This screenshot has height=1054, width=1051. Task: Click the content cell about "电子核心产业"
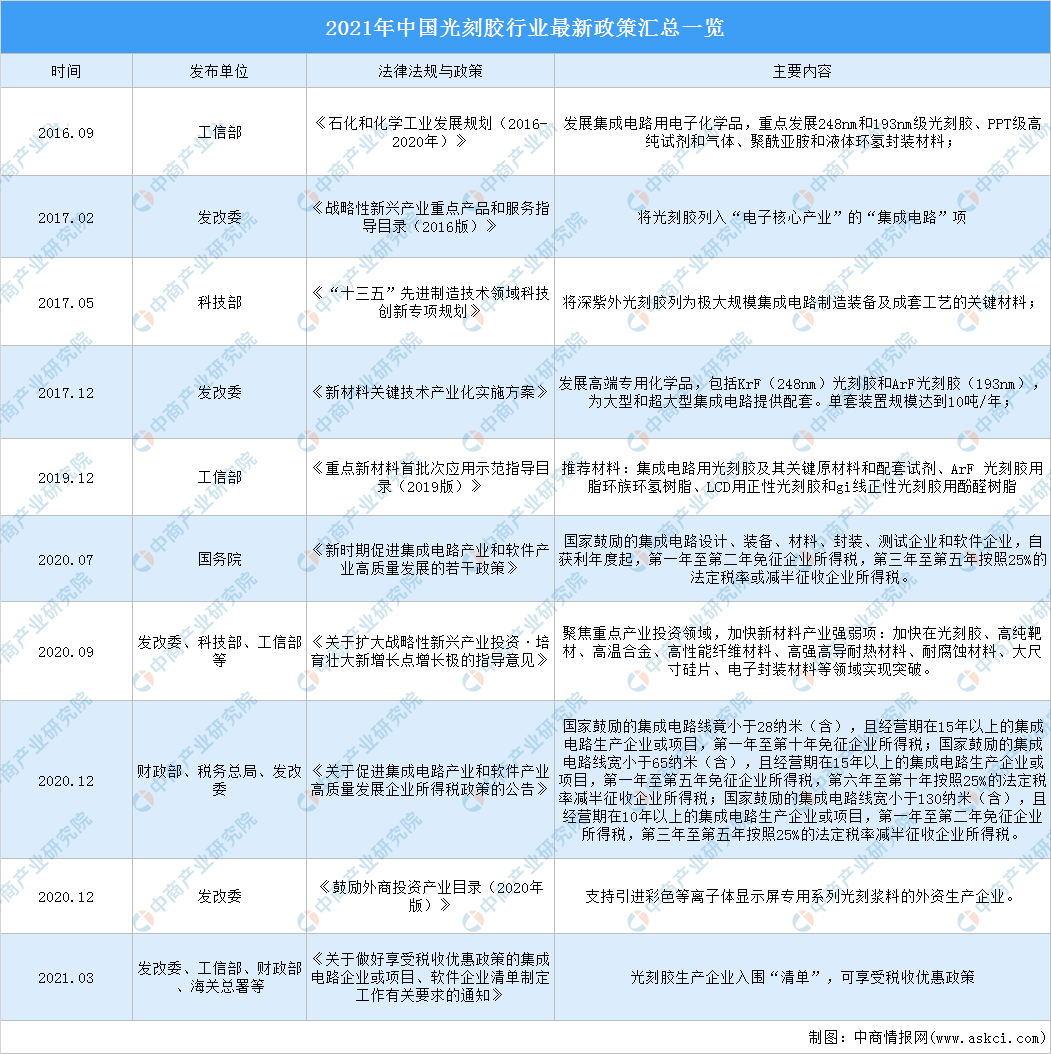[x=802, y=218]
